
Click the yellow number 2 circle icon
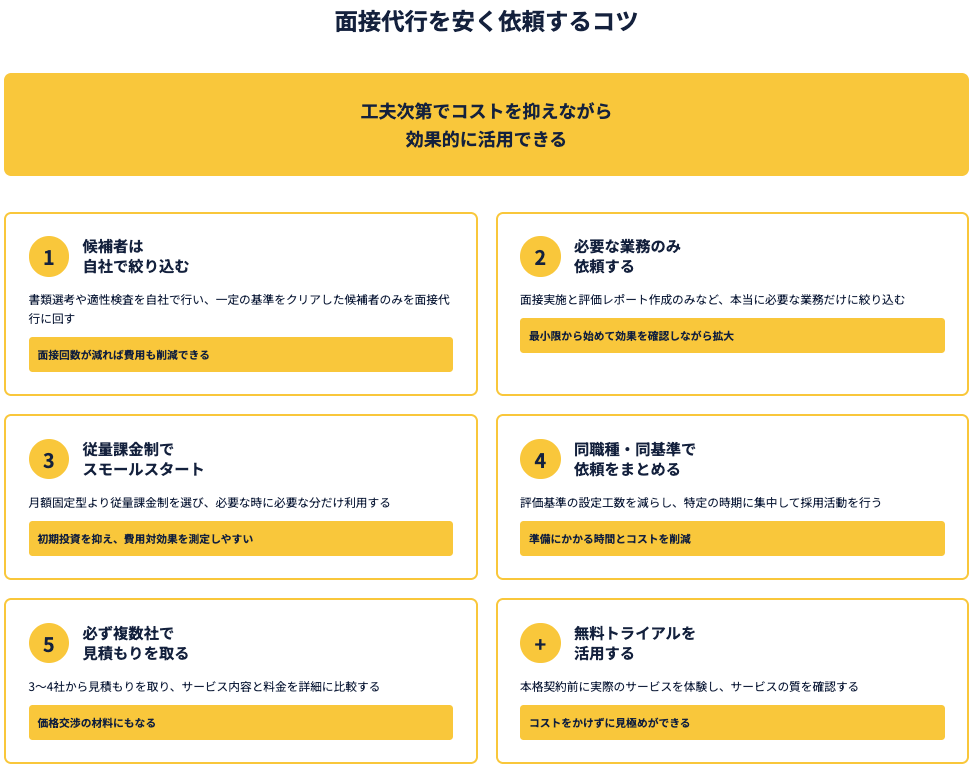pyautogui.click(x=540, y=257)
